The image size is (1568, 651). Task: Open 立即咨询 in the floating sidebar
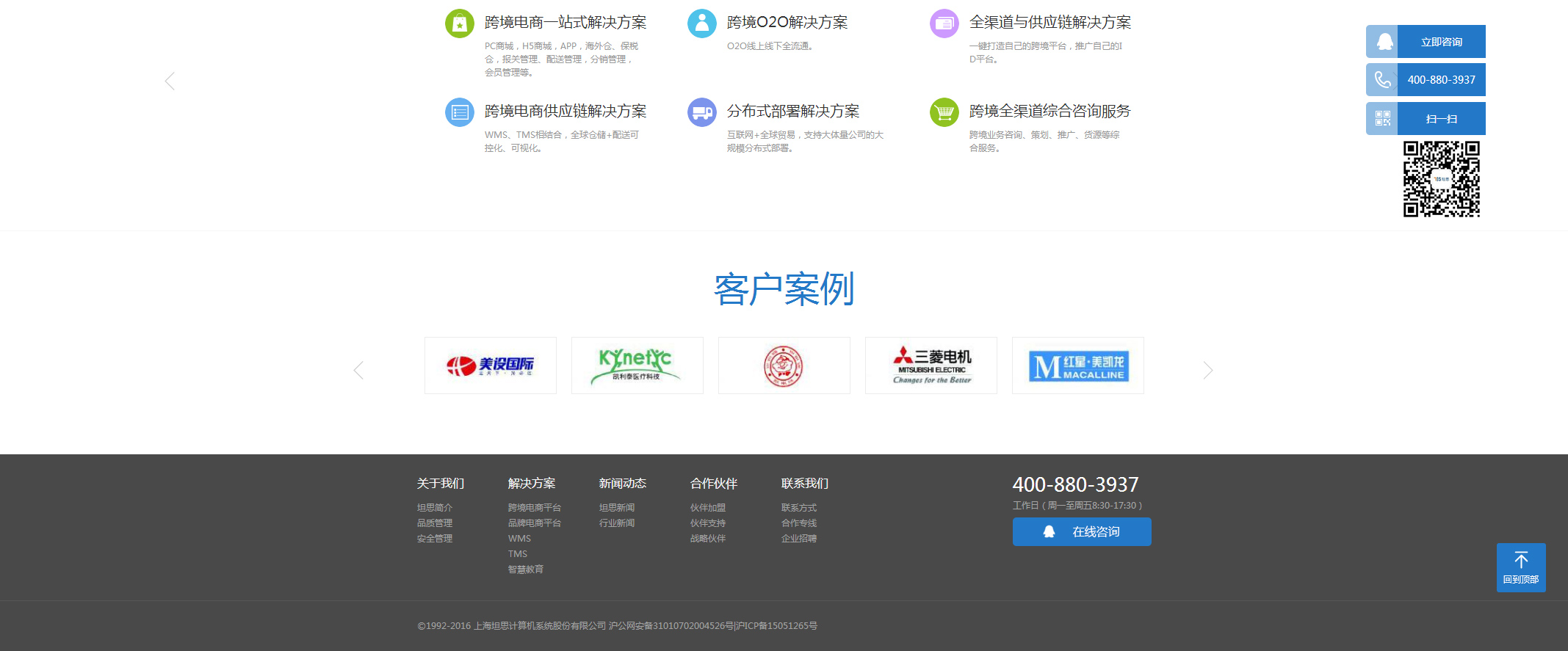pyautogui.click(x=1440, y=42)
